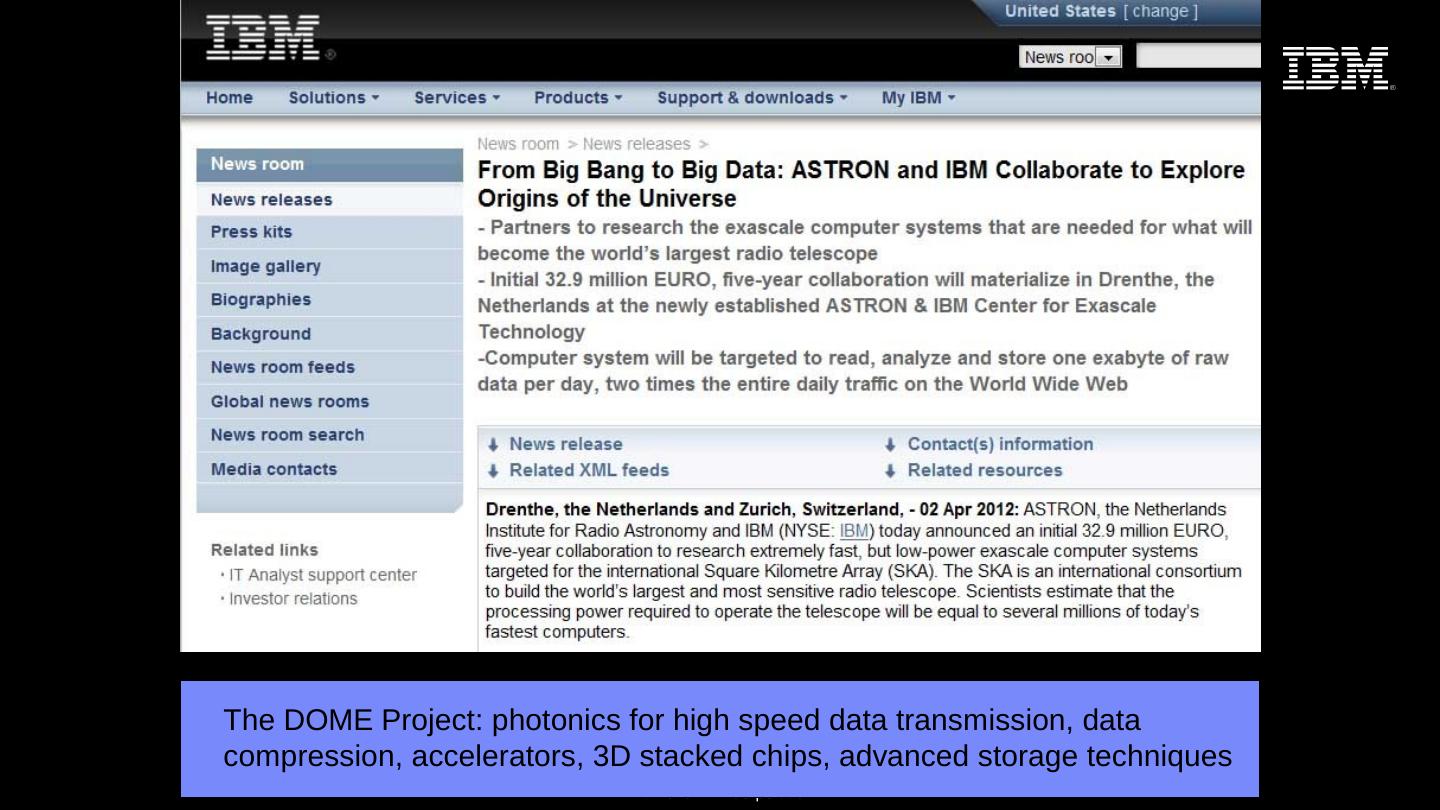Click the Related links heading

click(x=265, y=550)
